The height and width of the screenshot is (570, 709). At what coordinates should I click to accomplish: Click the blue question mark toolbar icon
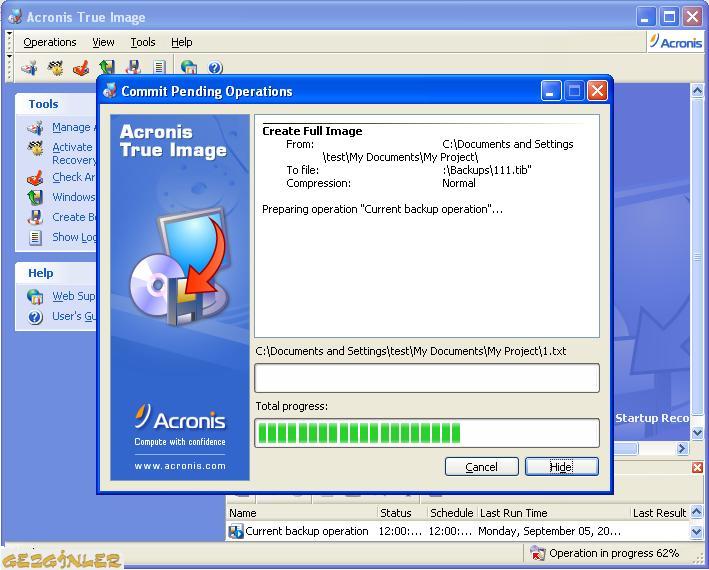215,68
